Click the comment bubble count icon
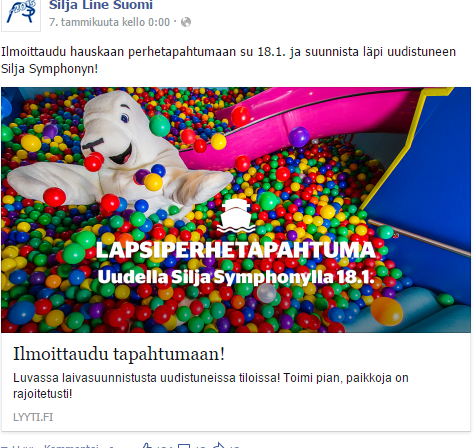Viewport: 476px width, 448px height. tap(184, 446)
